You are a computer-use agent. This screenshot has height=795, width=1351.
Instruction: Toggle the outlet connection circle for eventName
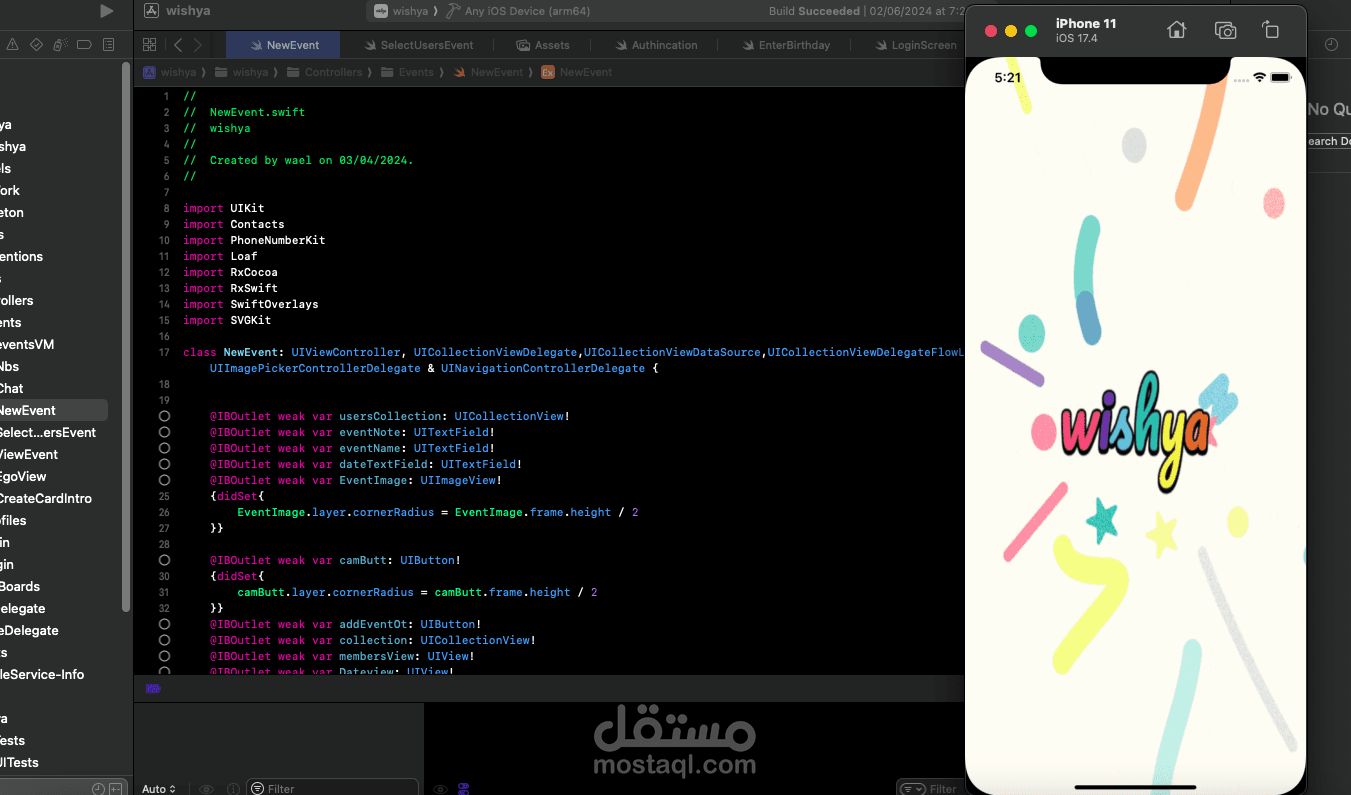[x=164, y=448]
